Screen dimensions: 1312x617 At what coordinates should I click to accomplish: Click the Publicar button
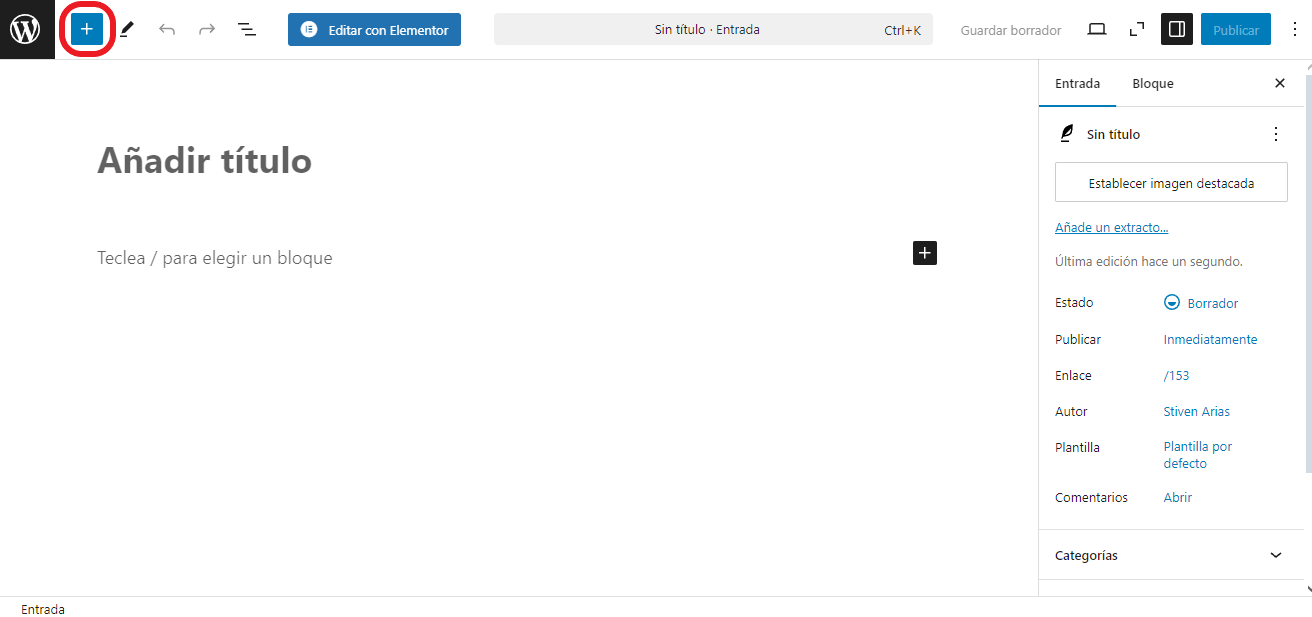tap(1235, 29)
